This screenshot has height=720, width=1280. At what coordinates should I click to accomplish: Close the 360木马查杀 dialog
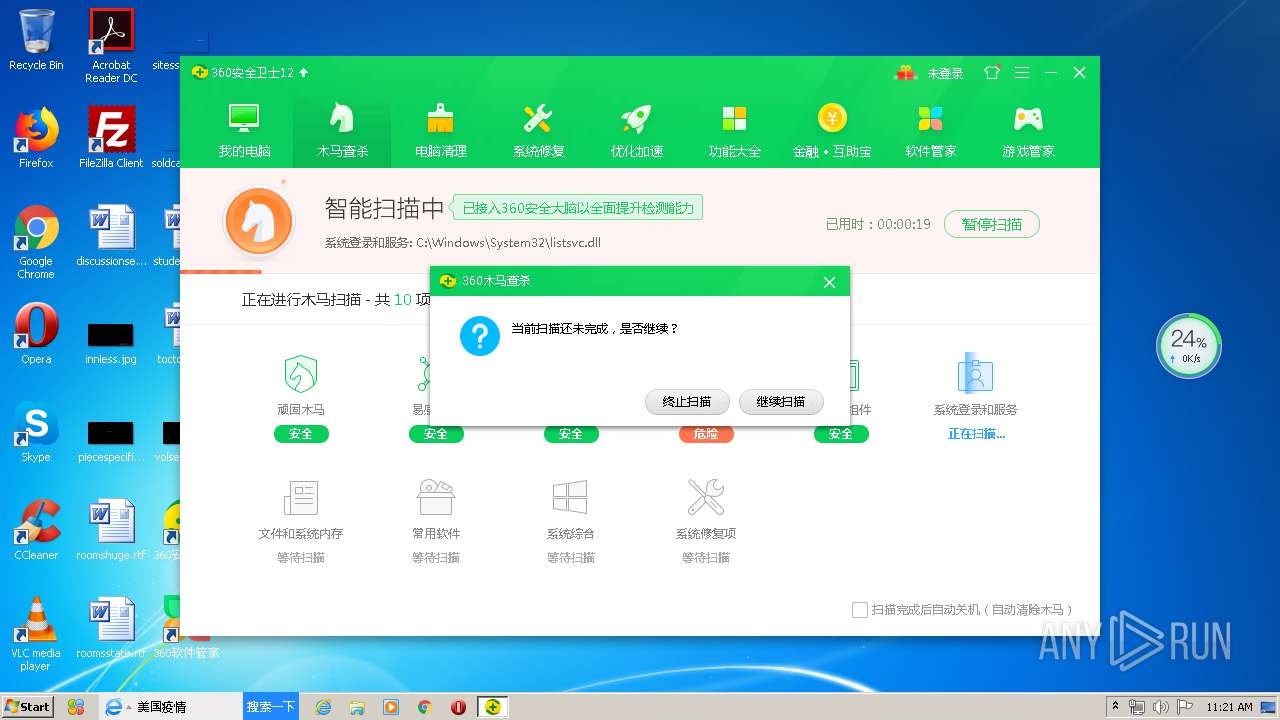point(829,282)
